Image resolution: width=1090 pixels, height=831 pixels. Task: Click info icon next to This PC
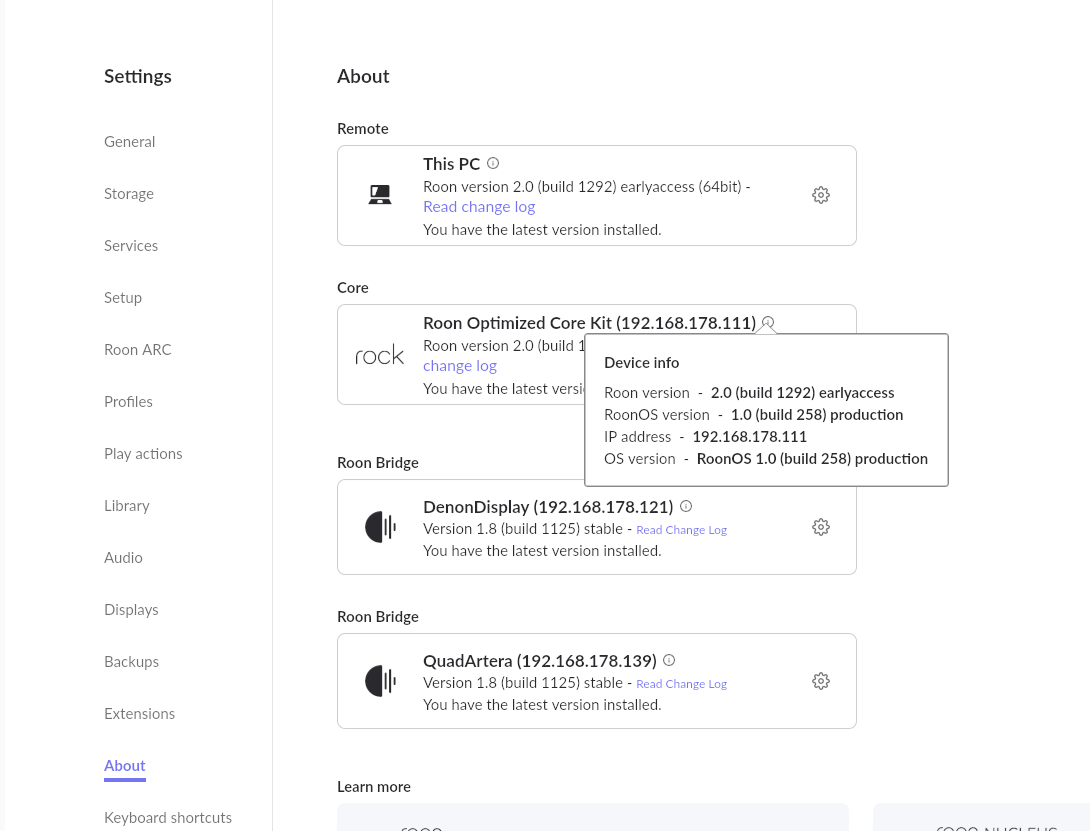tap(493, 164)
